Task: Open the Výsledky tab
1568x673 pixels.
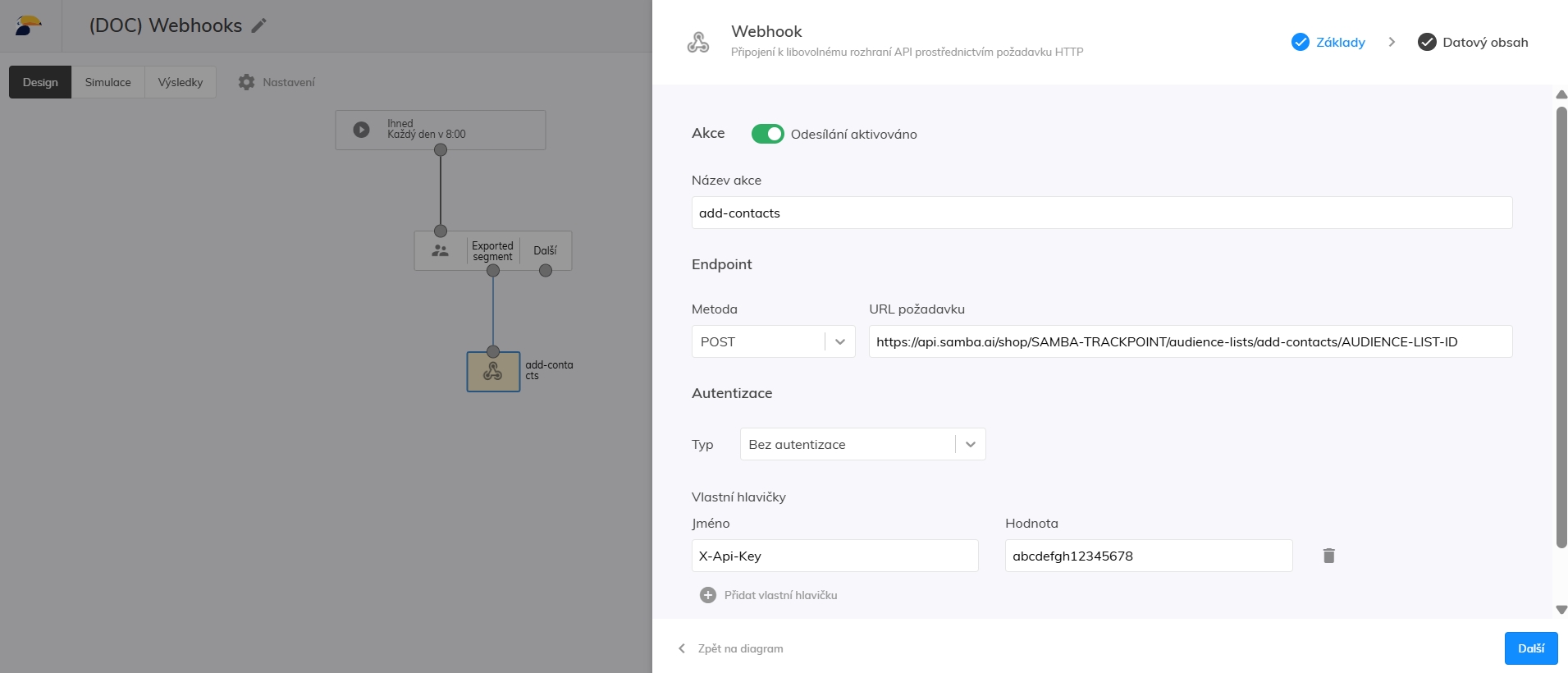Action: 180,82
